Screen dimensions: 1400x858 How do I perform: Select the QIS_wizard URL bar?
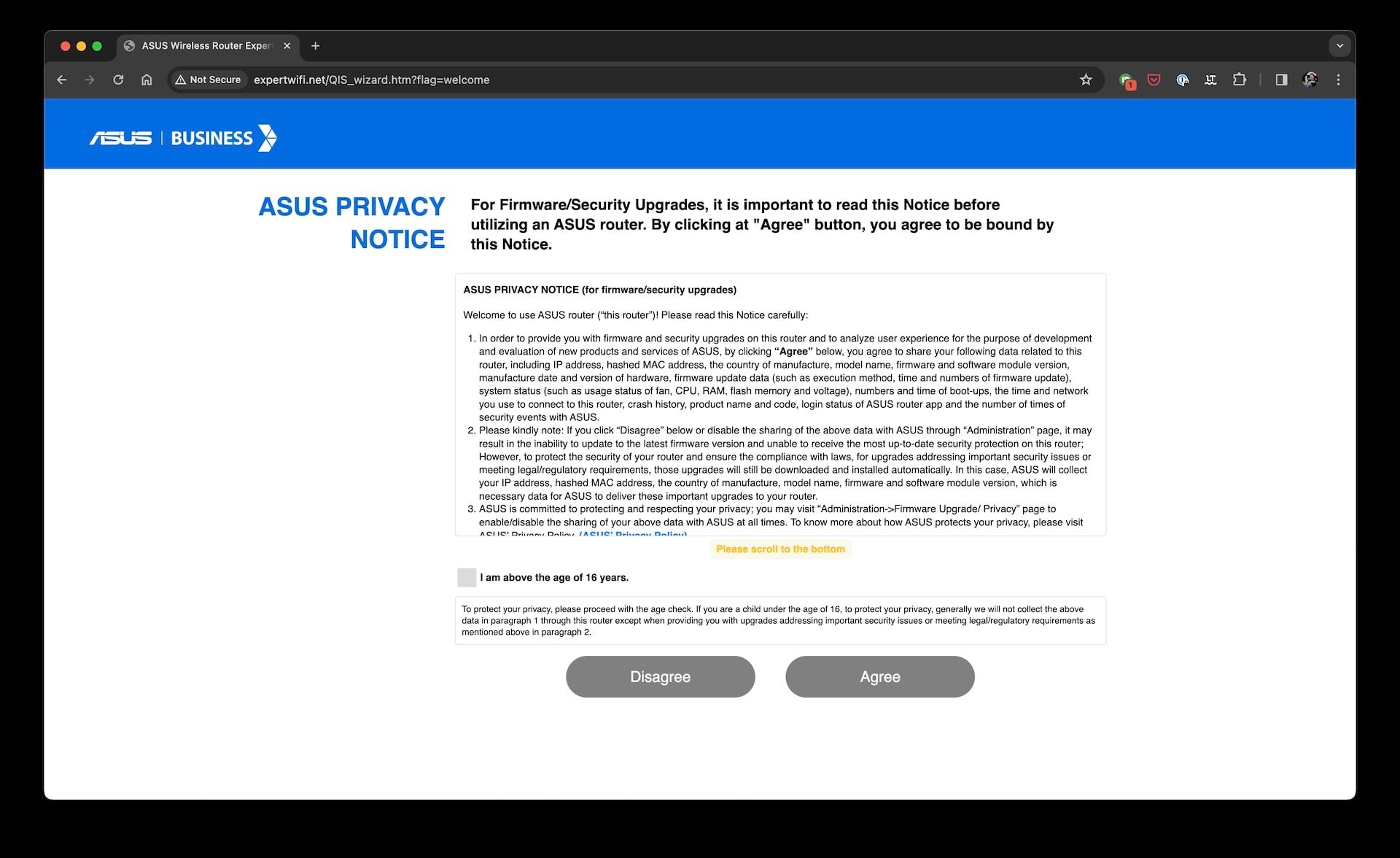(370, 80)
